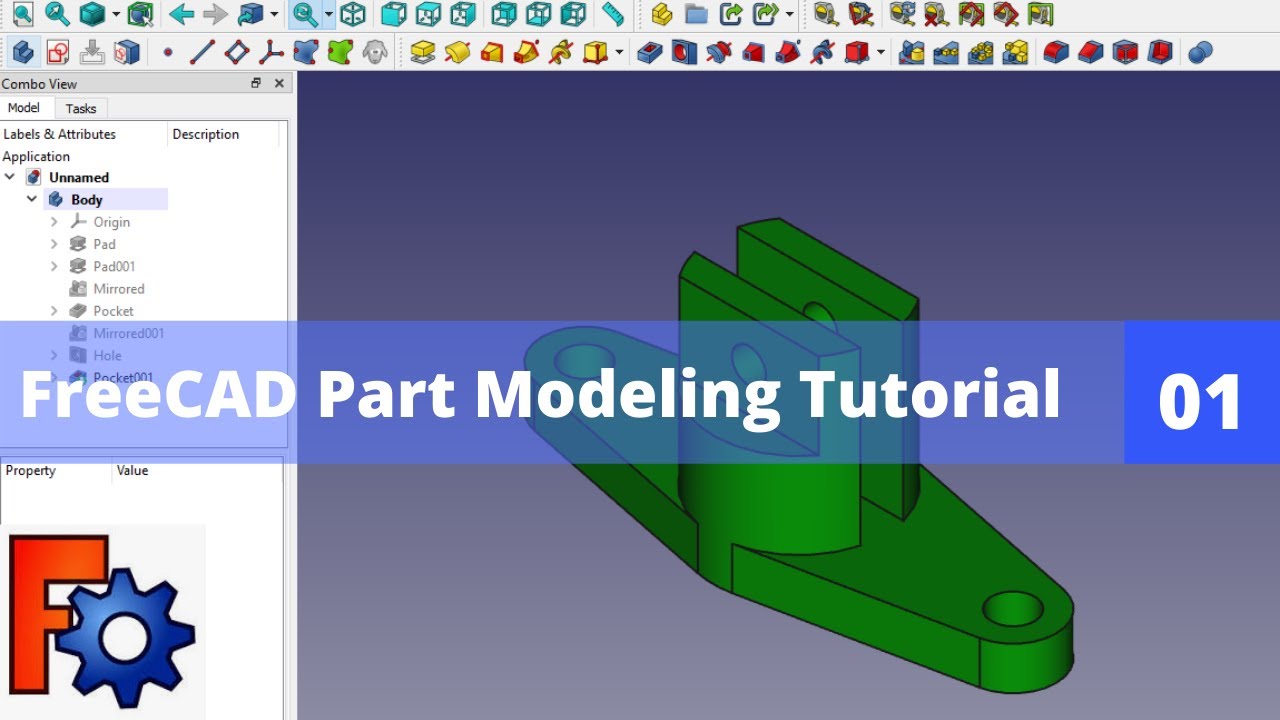1280x720 pixels.
Task: Create a datum point
Action: (x=167, y=51)
